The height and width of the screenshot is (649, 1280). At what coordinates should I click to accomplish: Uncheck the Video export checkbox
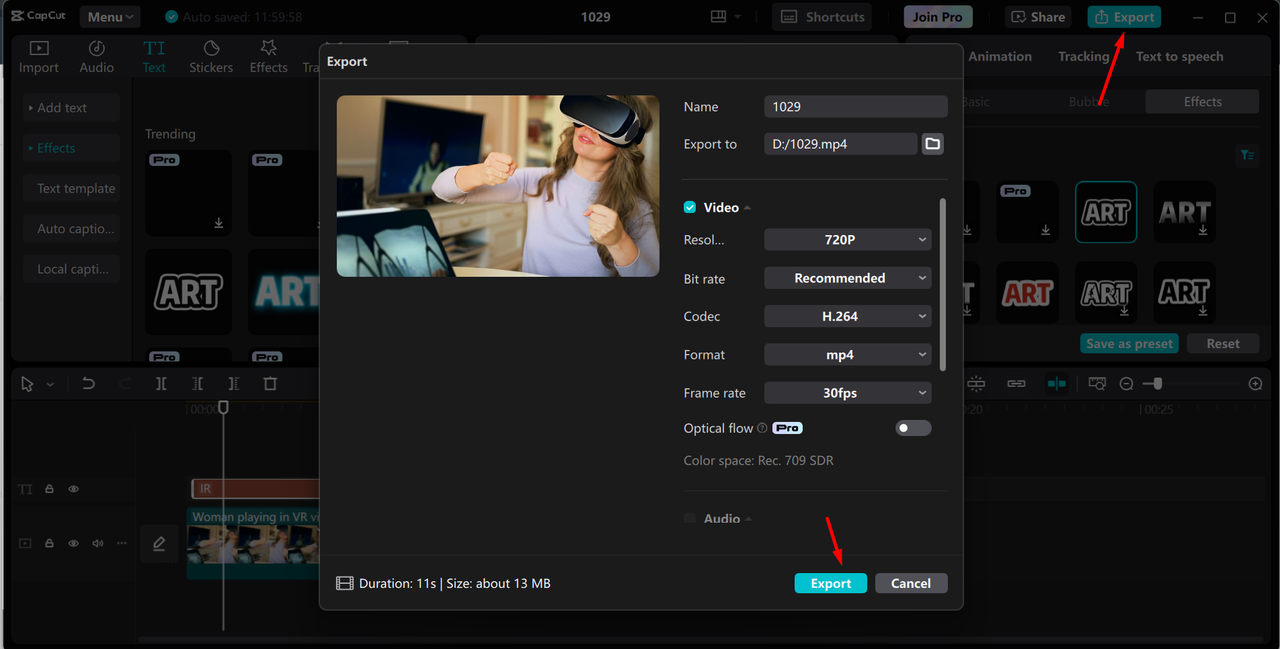[690, 207]
